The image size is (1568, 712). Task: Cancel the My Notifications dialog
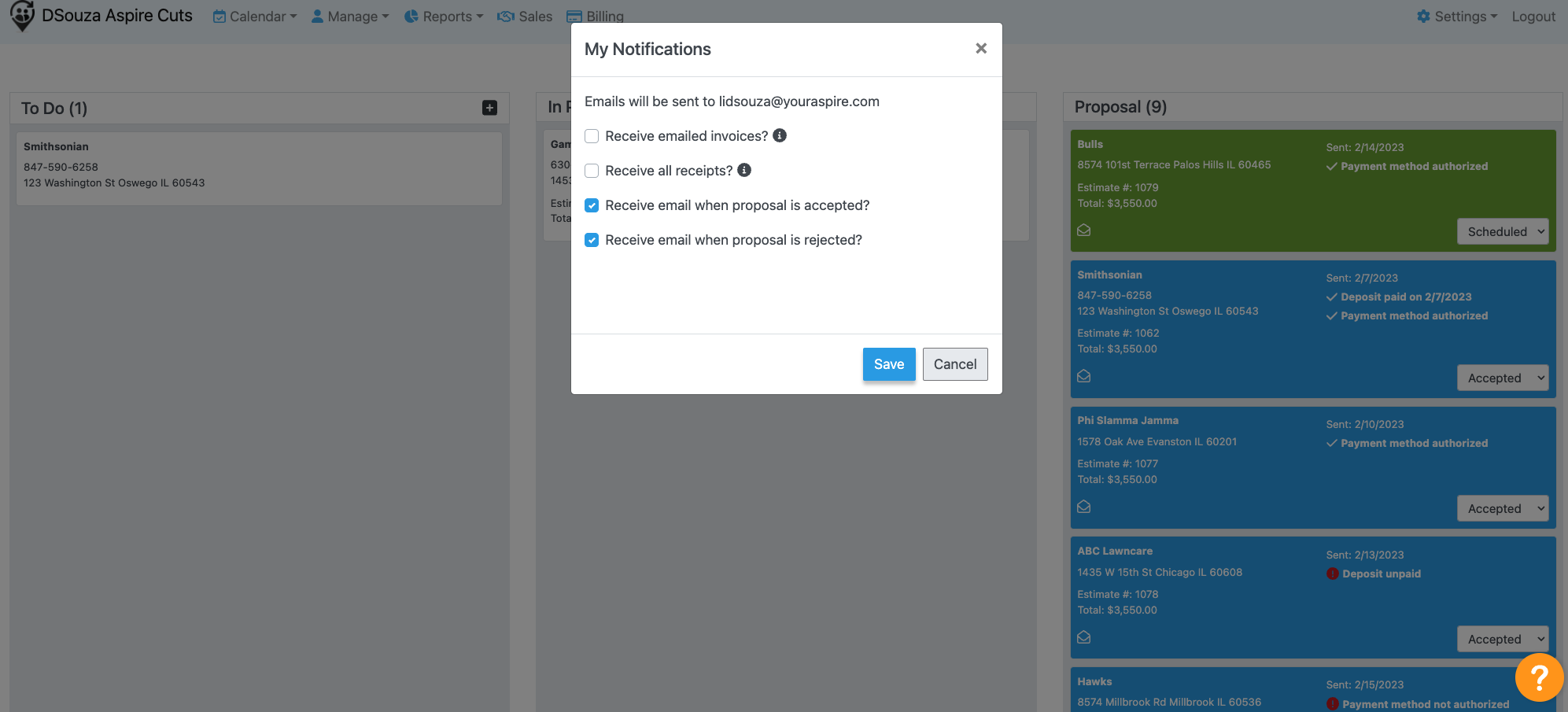(x=955, y=364)
